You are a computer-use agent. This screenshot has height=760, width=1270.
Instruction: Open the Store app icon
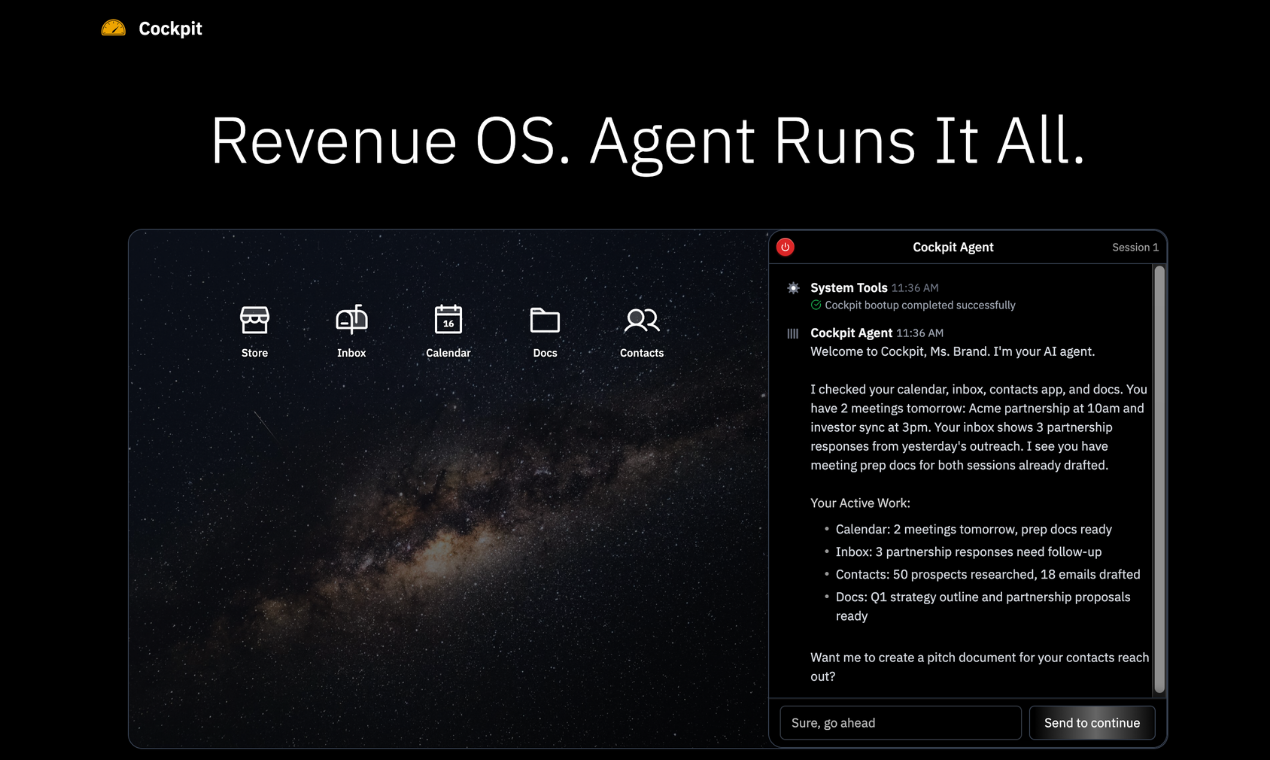point(254,321)
